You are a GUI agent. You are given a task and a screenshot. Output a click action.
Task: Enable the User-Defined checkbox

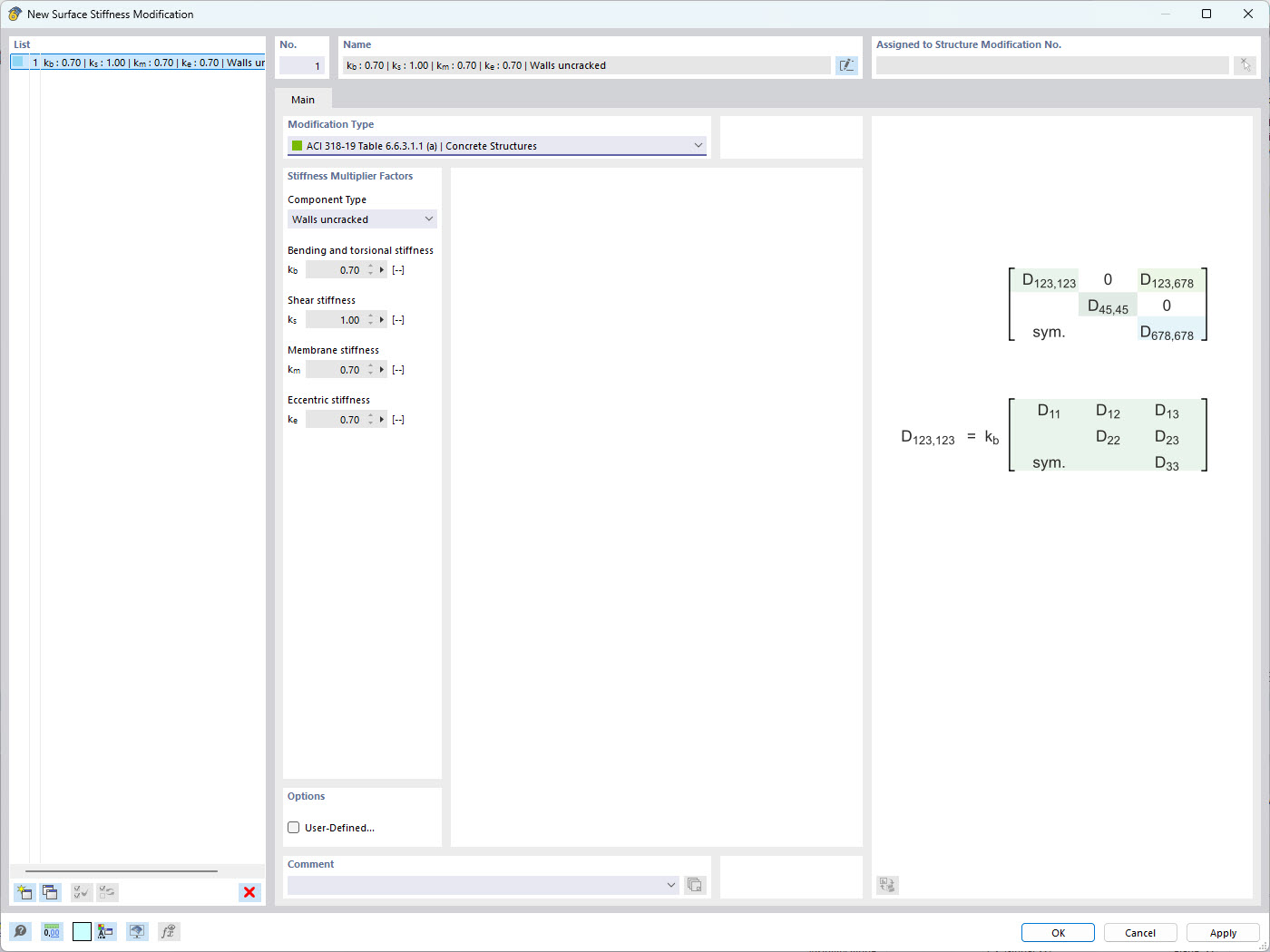coord(294,828)
